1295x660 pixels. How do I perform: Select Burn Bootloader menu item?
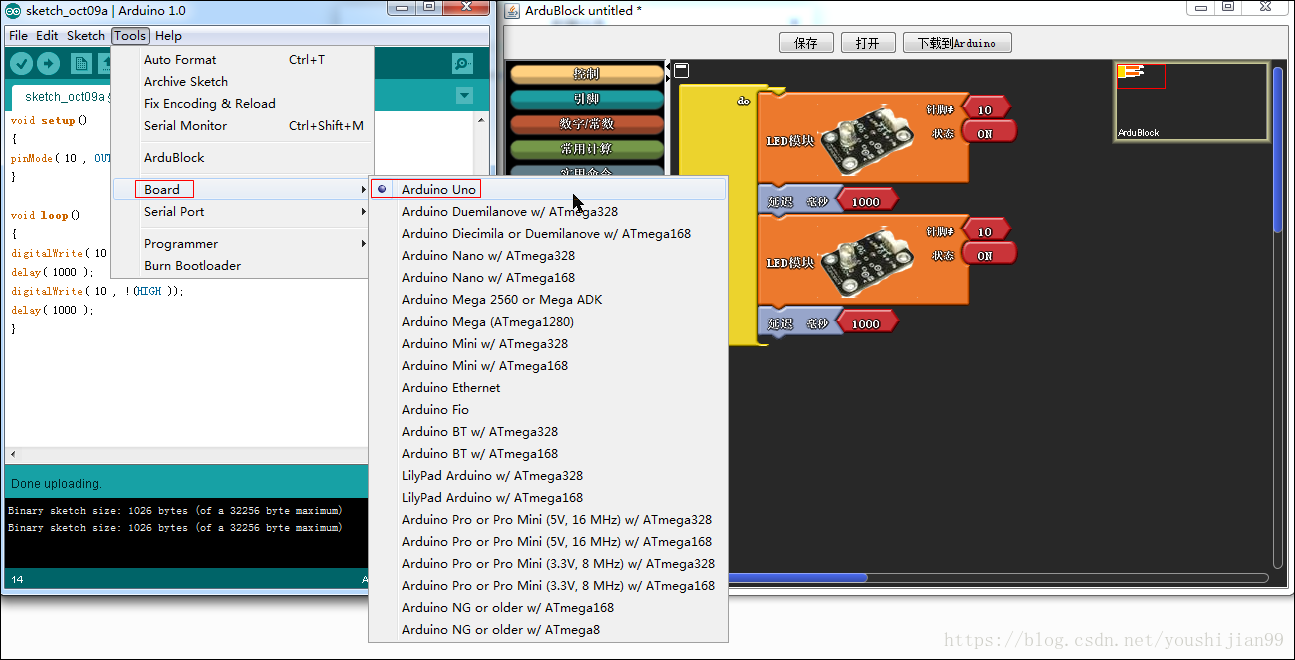(242, 265)
